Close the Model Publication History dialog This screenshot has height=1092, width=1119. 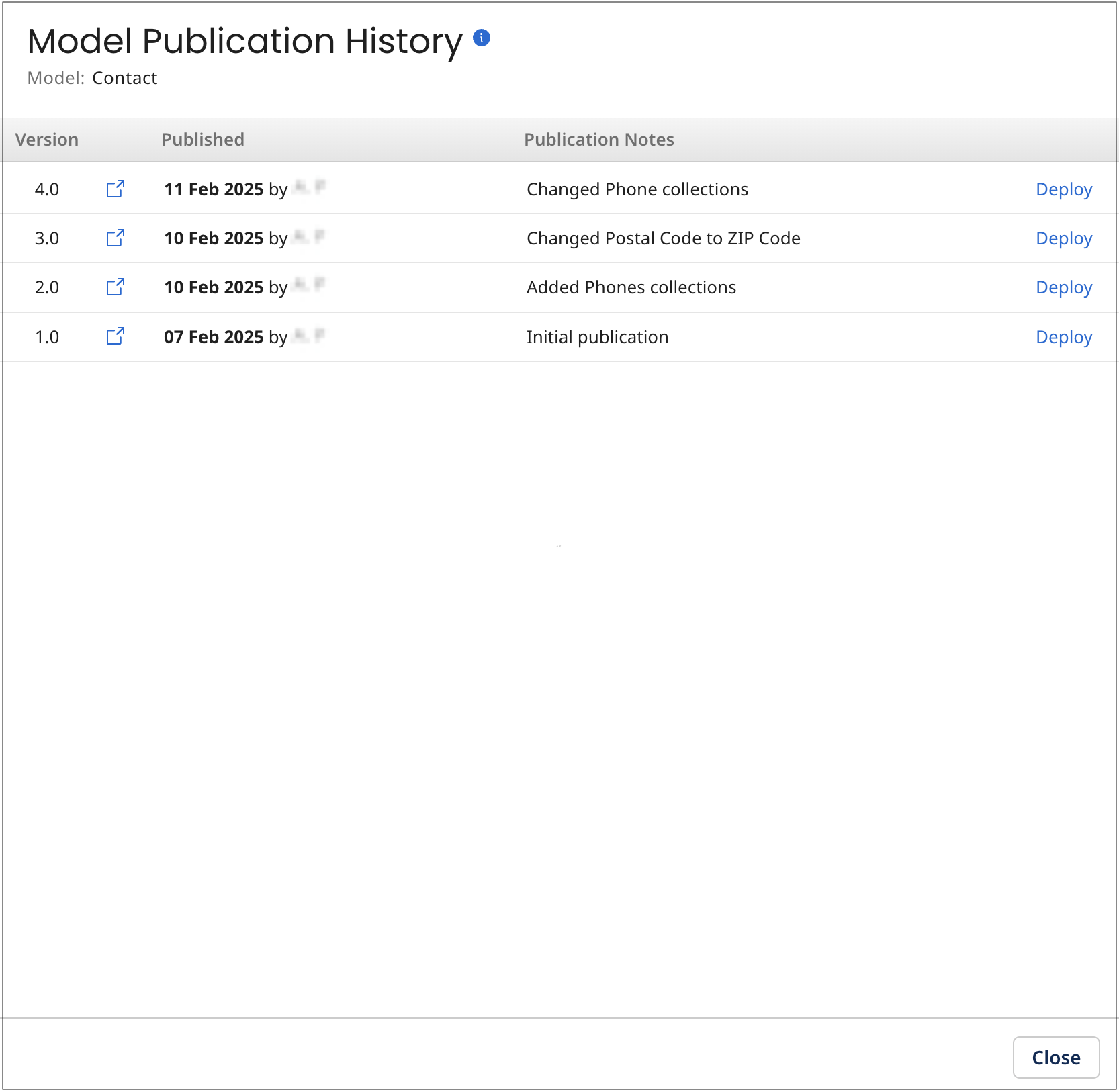pos(1056,1057)
